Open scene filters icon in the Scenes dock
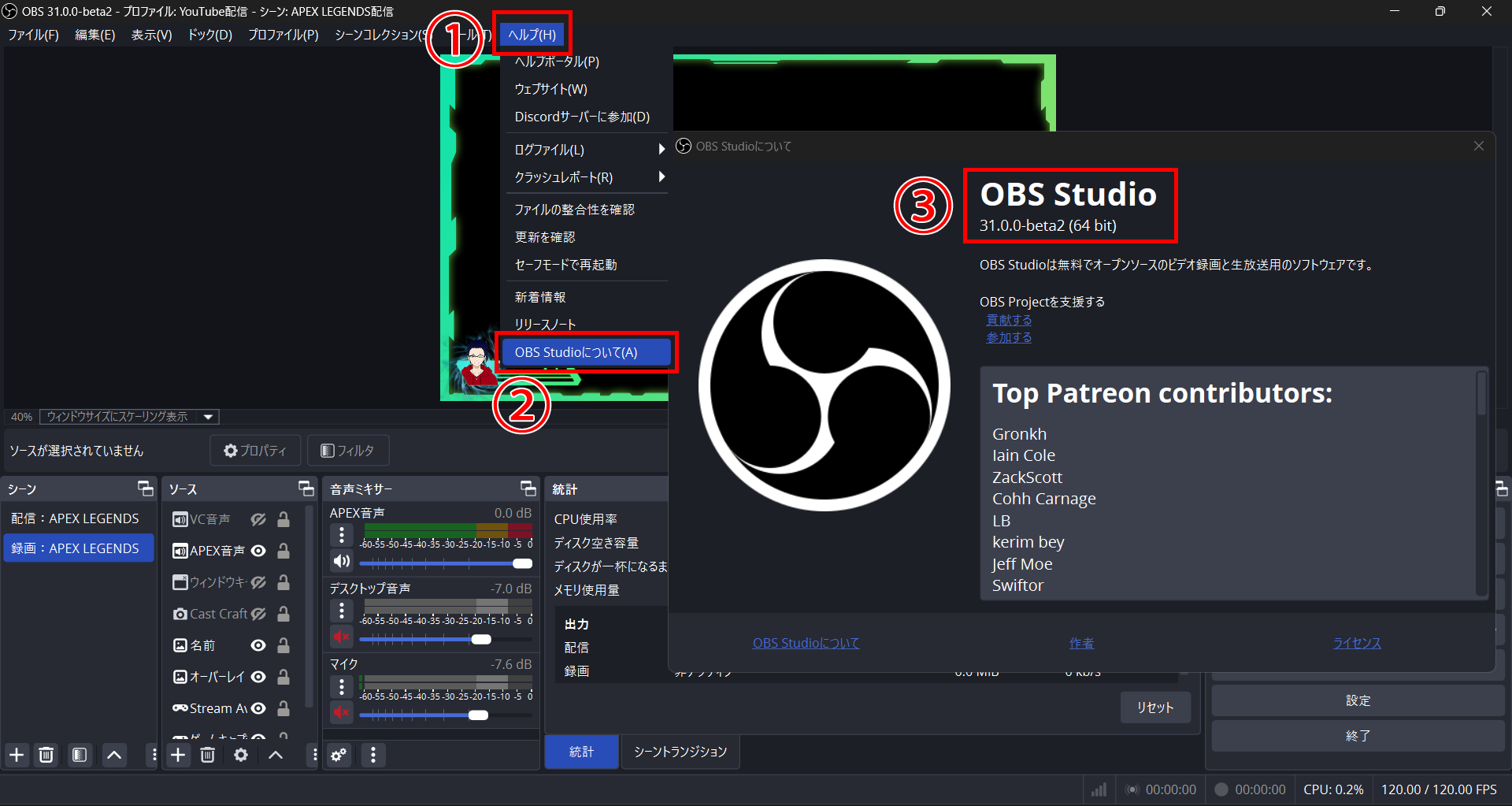Image resolution: width=1512 pixels, height=806 pixels. [80, 755]
